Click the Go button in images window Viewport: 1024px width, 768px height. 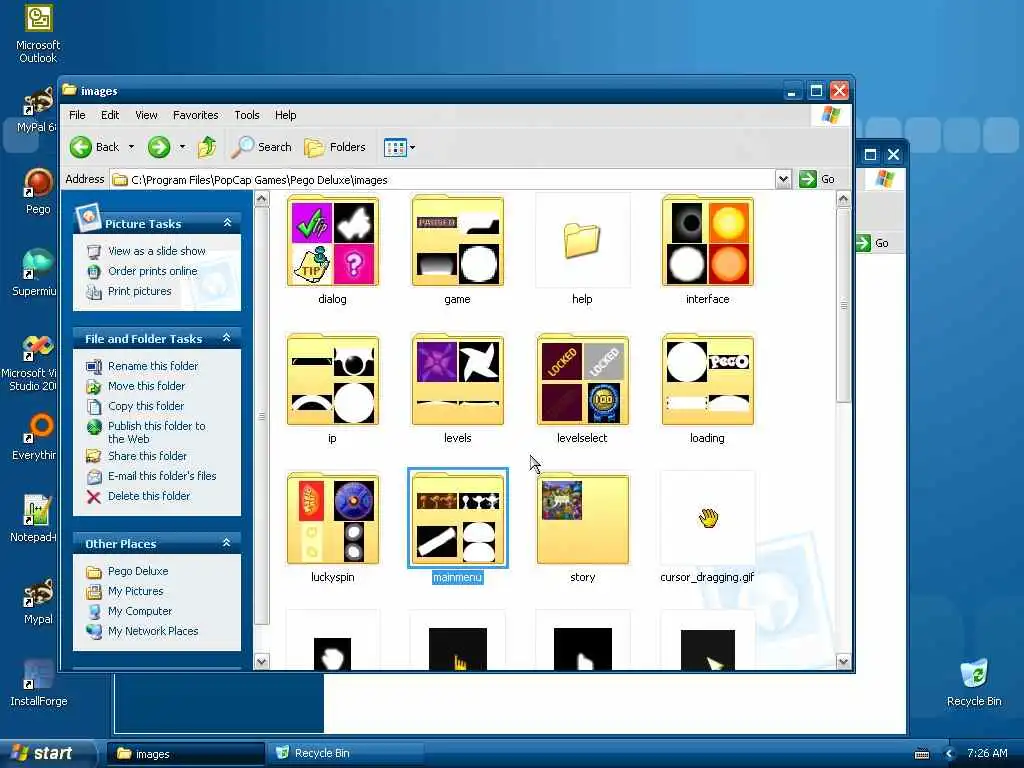point(818,179)
